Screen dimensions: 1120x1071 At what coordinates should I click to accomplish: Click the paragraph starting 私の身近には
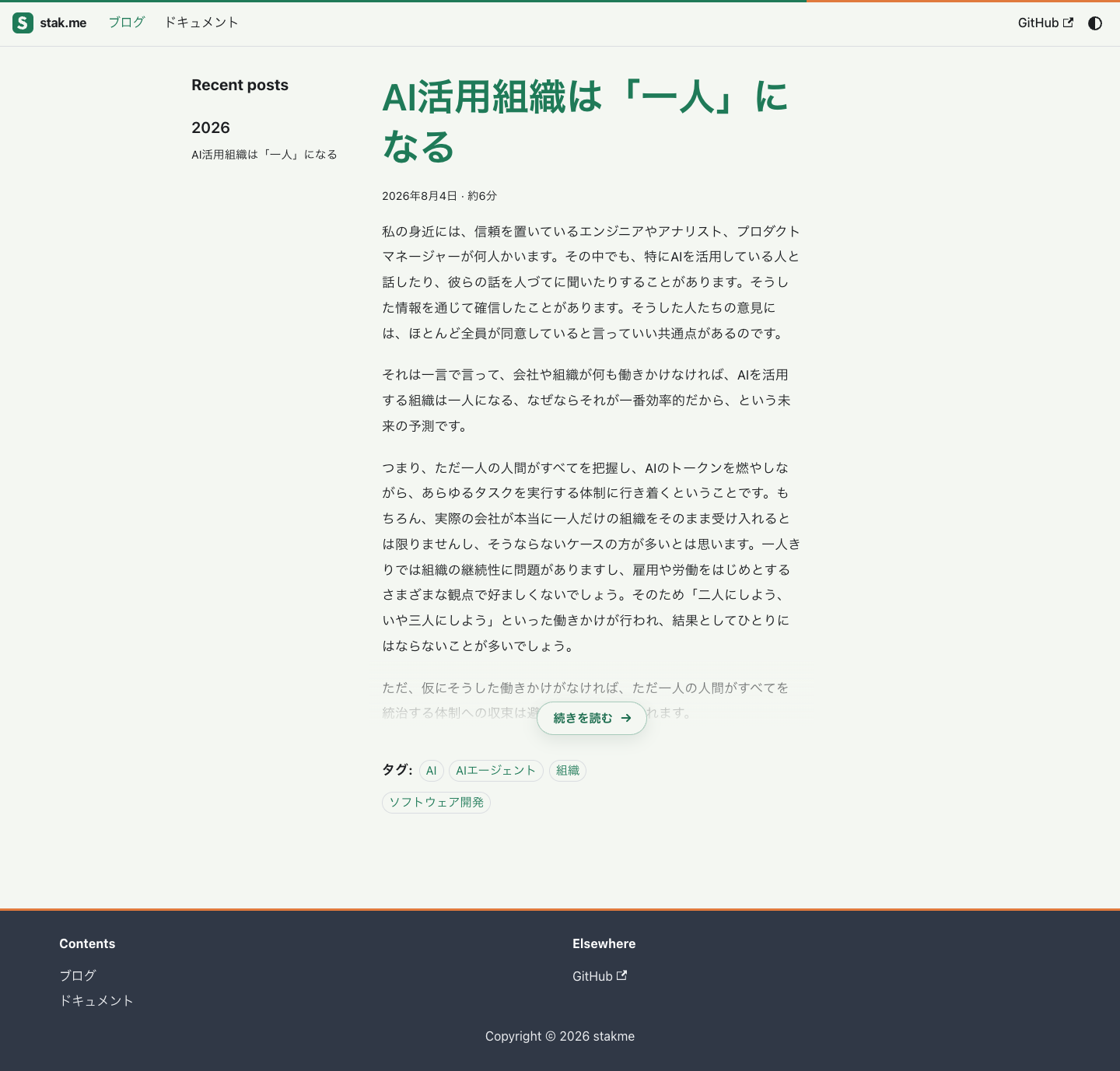(591, 282)
